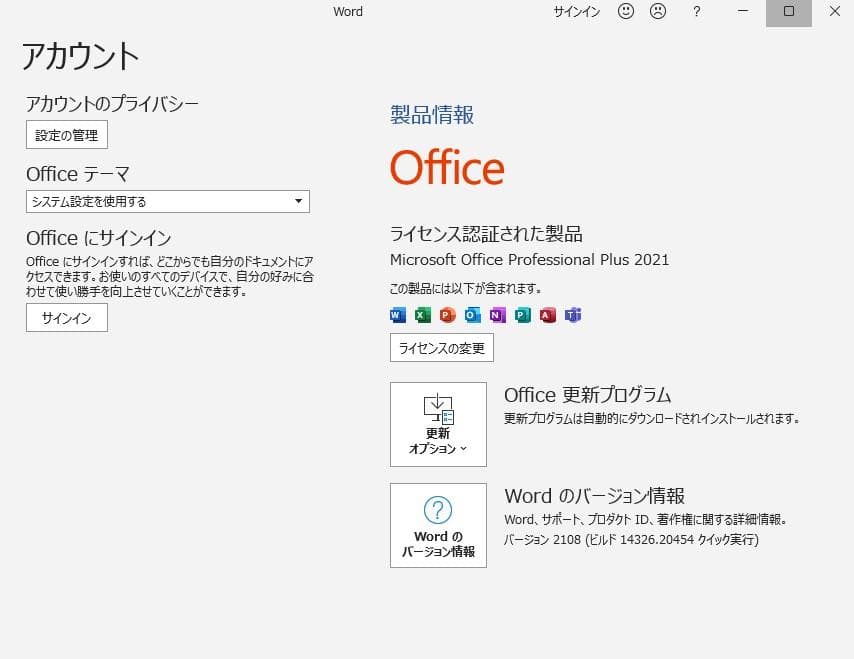Click the Word icon in included products

click(x=398, y=316)
